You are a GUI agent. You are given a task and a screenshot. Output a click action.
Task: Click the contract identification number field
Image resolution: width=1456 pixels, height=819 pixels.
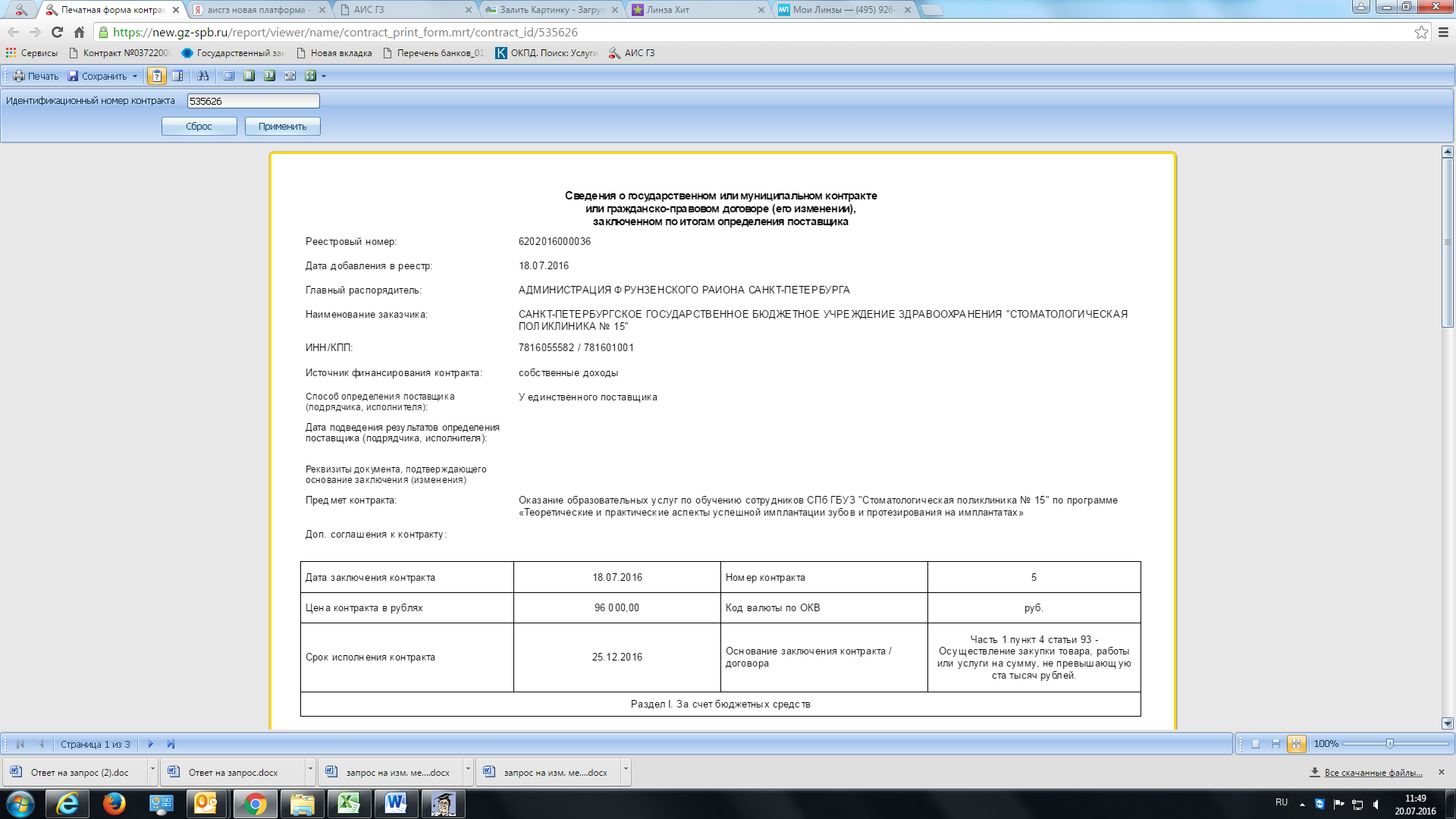(x=253, y=101)
